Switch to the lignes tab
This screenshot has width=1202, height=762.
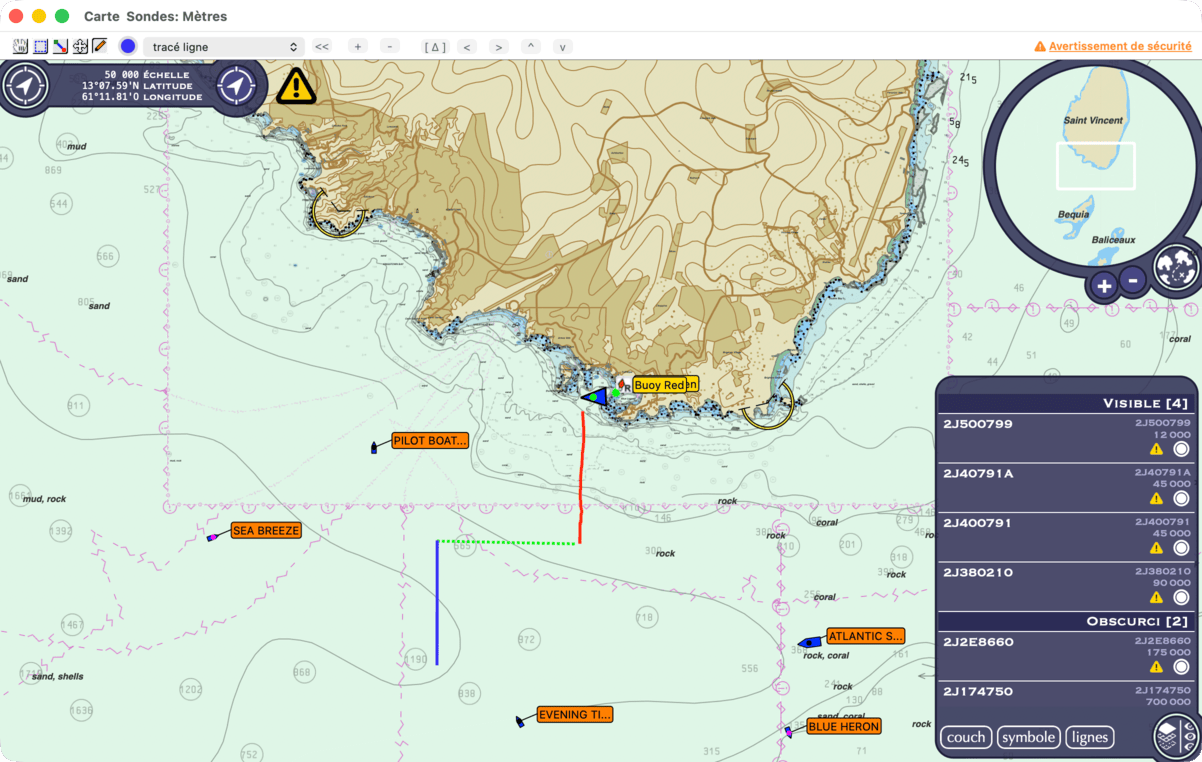click(x=1090, y=737)
